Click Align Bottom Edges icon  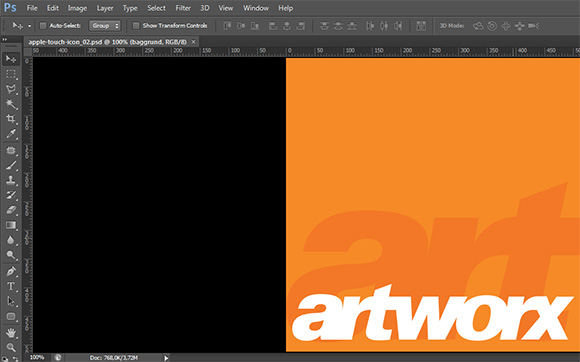tap(254, 26)
